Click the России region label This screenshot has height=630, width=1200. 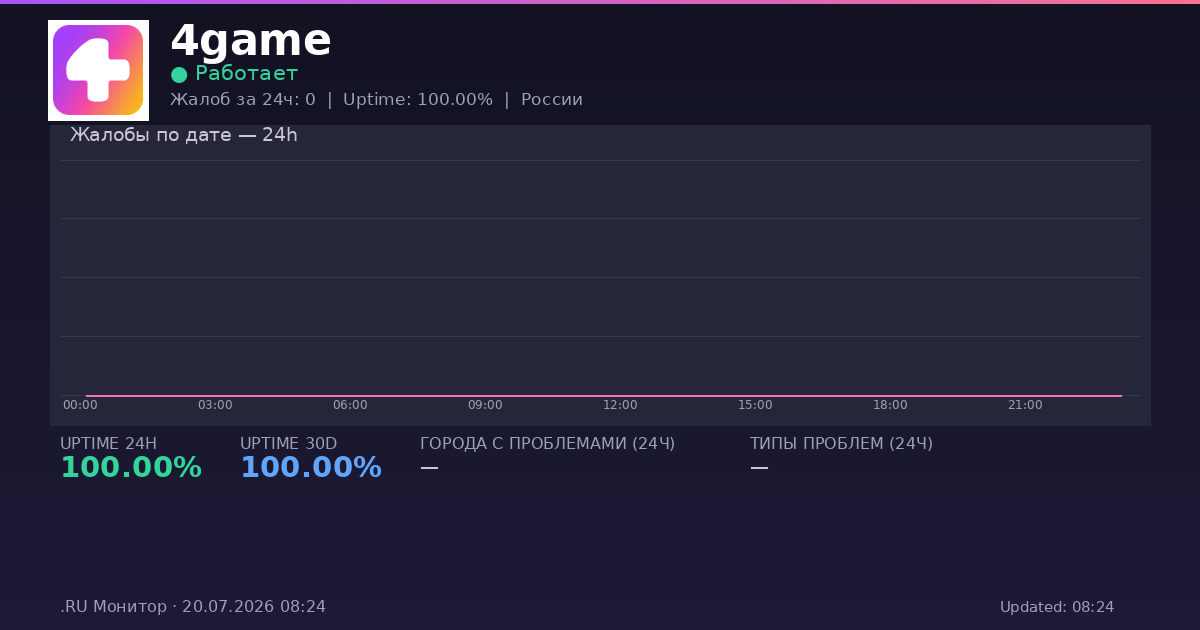click(552, 100)
